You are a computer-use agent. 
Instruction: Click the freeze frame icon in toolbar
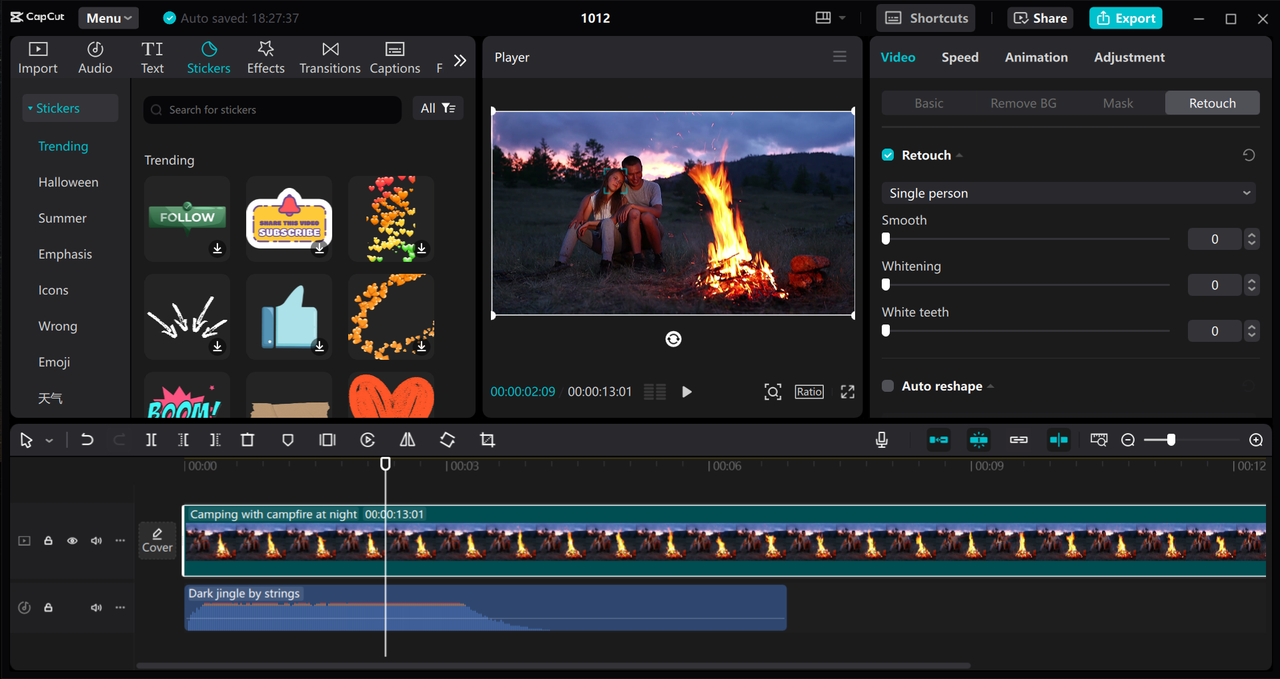click(x=327, y=440)
